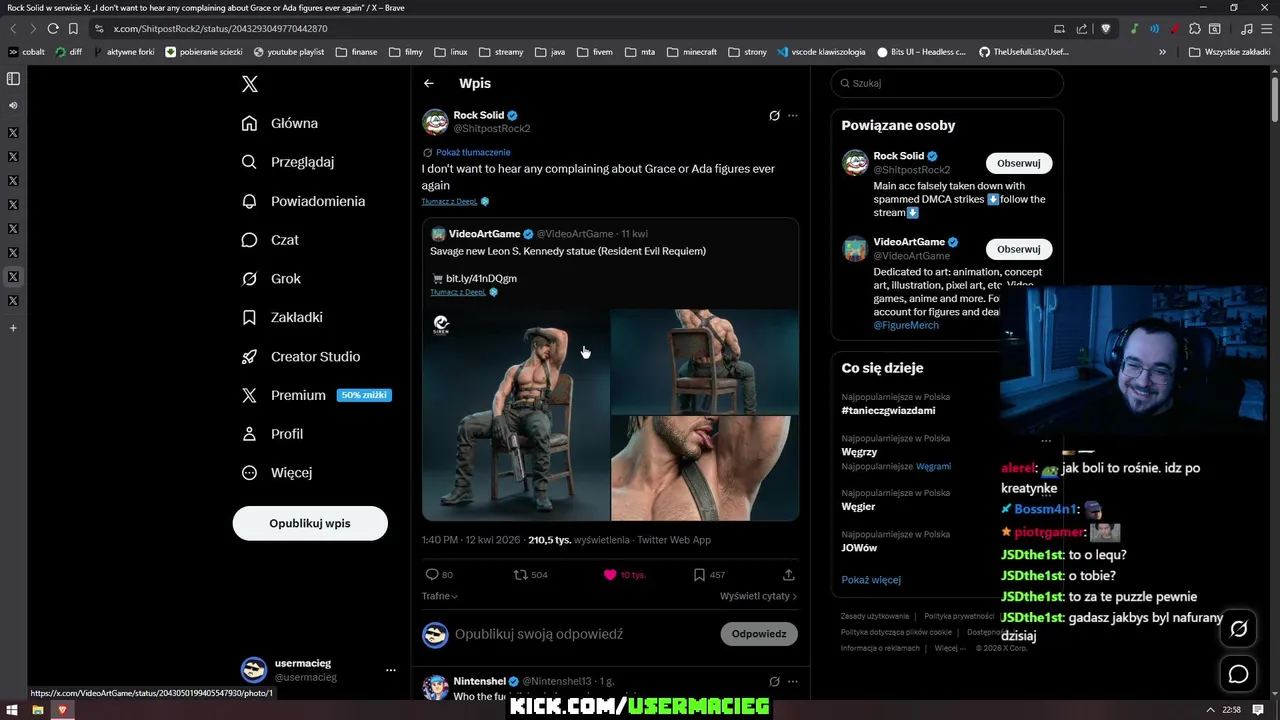The height and width of the screenshot is (720, 1280).
Task: Go back using the arrow beside Wpis
Action: [x=429, y=84]
